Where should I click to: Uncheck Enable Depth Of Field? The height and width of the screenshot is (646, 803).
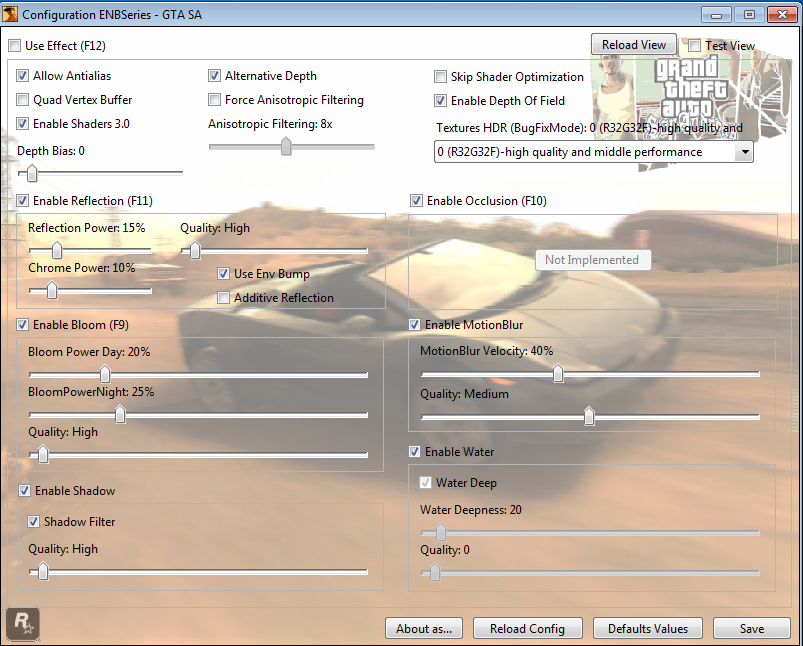pos(441,101)
